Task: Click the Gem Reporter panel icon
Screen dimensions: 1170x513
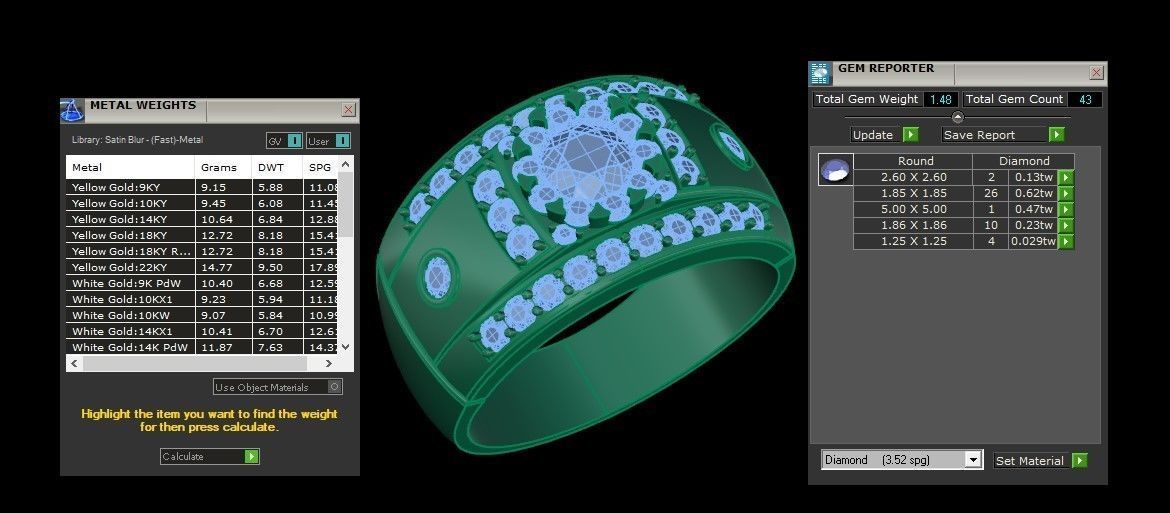Action: tap(820, 73)
